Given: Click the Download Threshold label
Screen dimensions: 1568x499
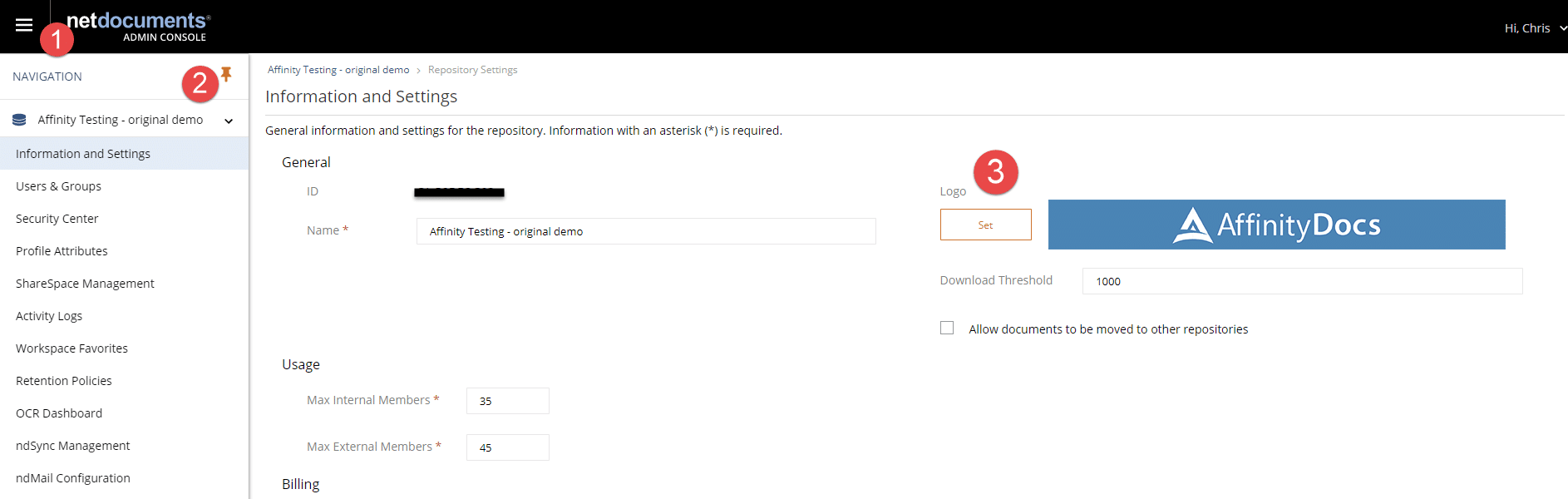Looking at the screenshot, I should coord(996,280).
